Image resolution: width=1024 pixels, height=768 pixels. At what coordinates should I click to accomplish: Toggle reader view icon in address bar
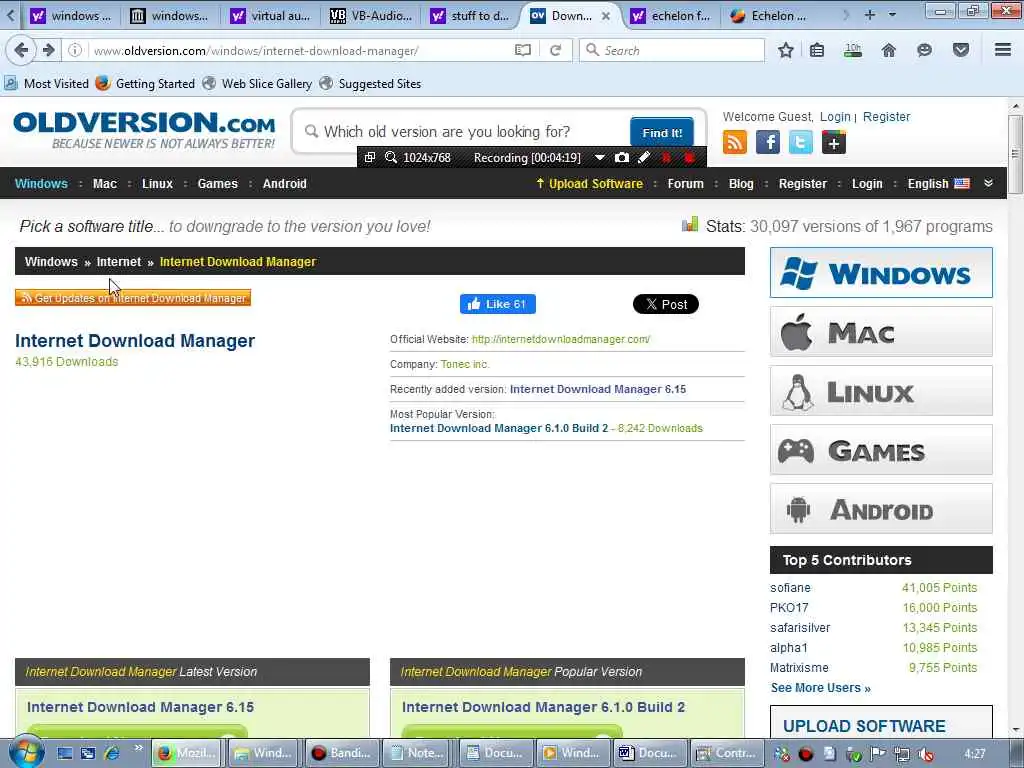coord(522,50)
